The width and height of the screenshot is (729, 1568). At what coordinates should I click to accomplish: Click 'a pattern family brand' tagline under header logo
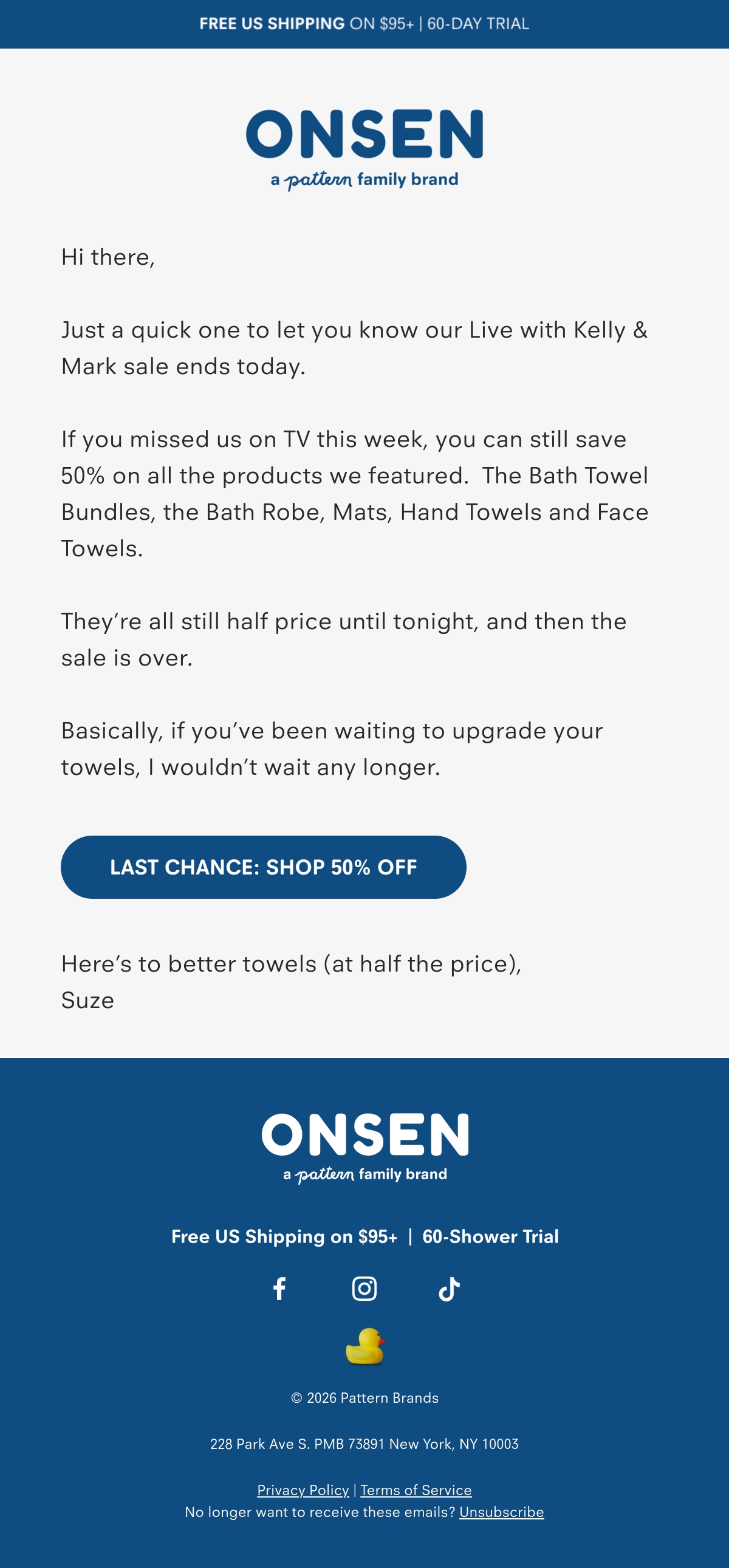click(x=364, y=180)
